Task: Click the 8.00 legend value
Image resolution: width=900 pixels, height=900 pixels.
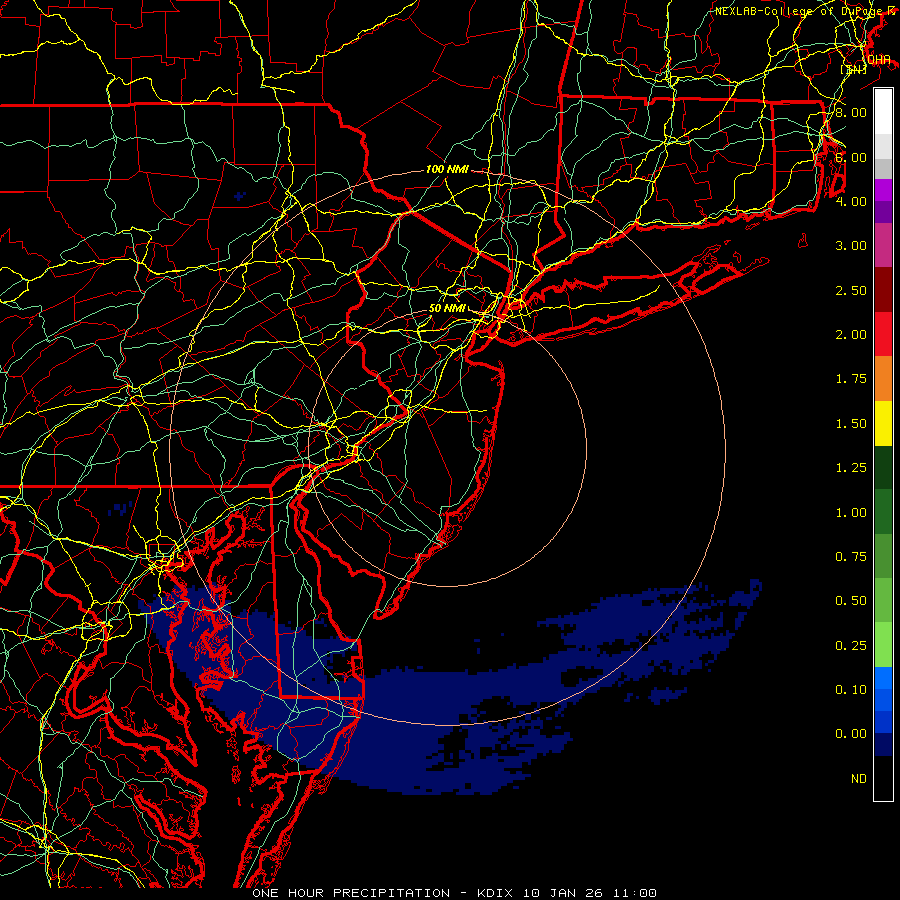Action: [x=851, y=112]
